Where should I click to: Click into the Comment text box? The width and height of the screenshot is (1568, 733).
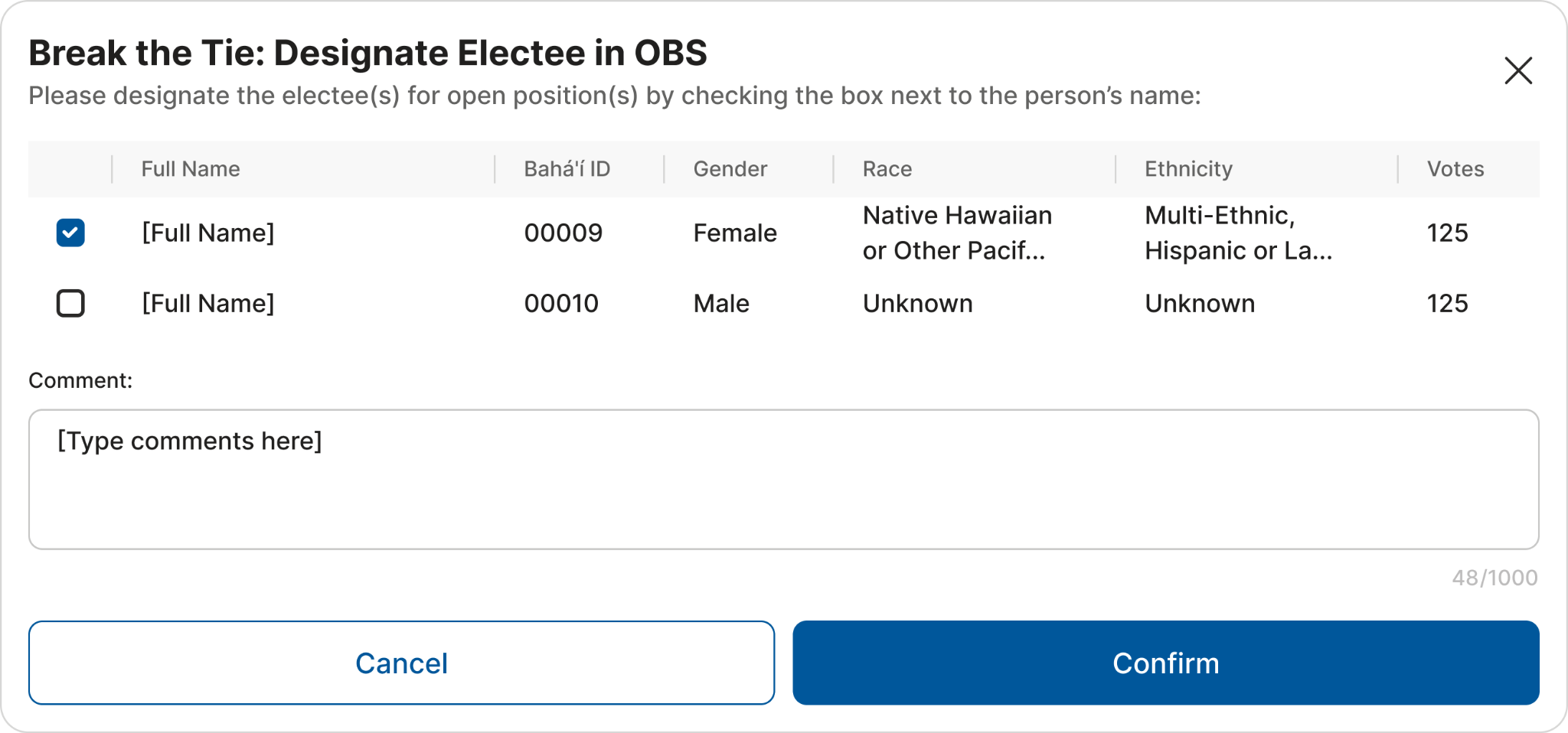(783, 480)
